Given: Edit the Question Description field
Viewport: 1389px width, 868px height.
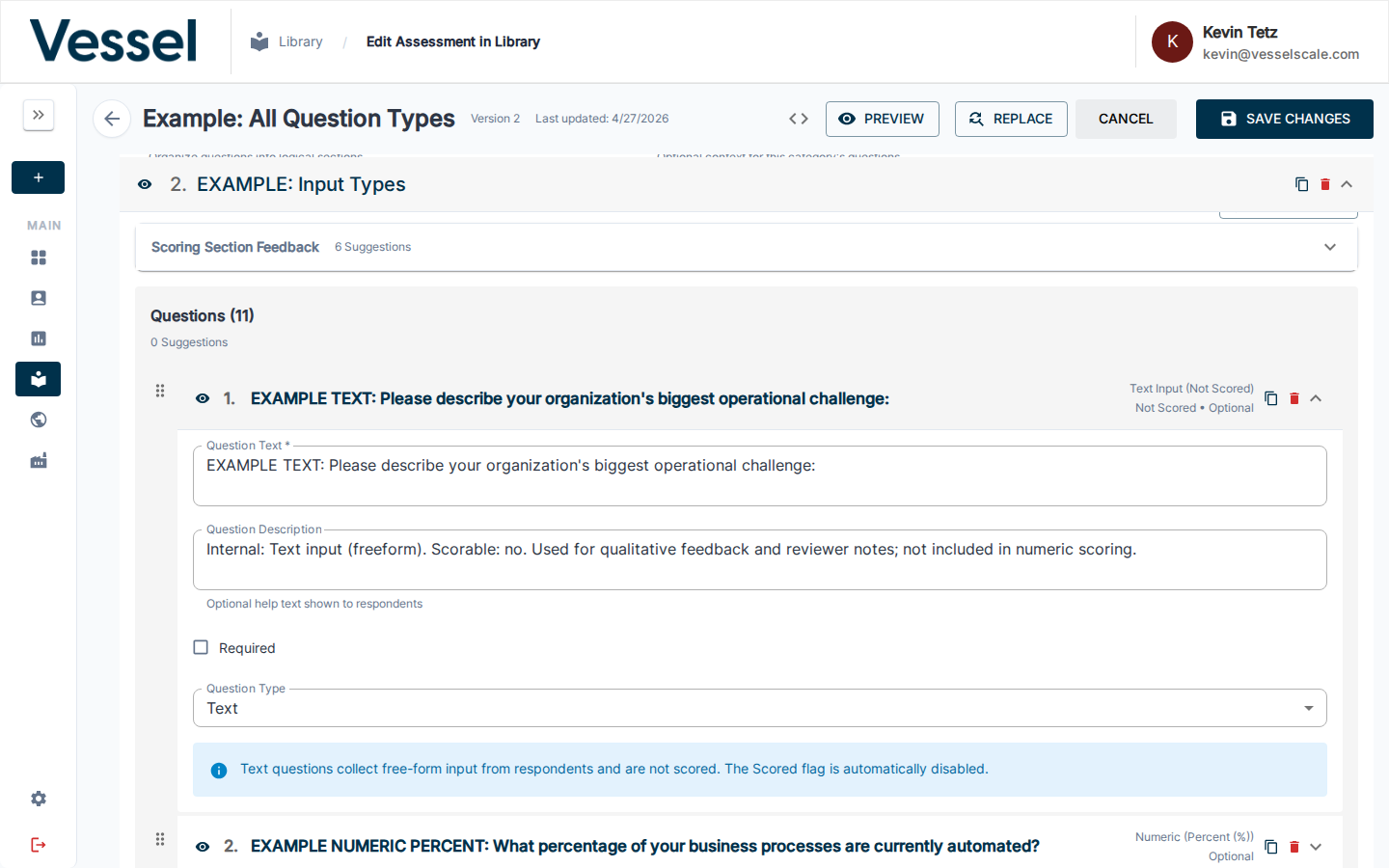Looking at the screenshot, I should click(x=760, y=559).
